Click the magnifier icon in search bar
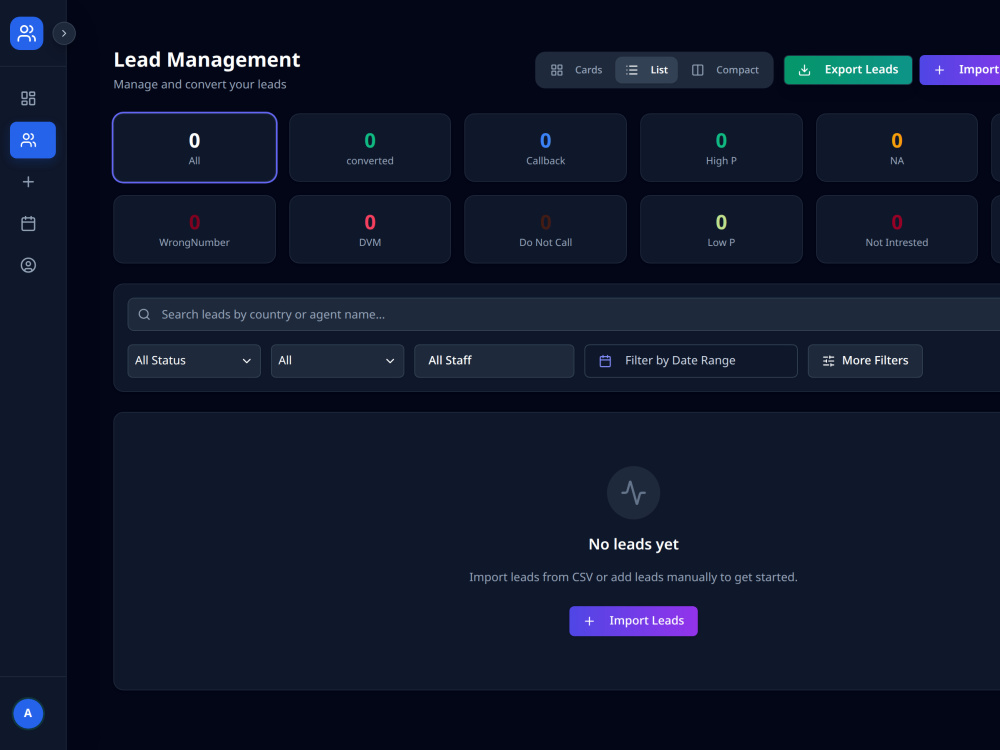1000x750 pixels. click(x=144, y=314)
